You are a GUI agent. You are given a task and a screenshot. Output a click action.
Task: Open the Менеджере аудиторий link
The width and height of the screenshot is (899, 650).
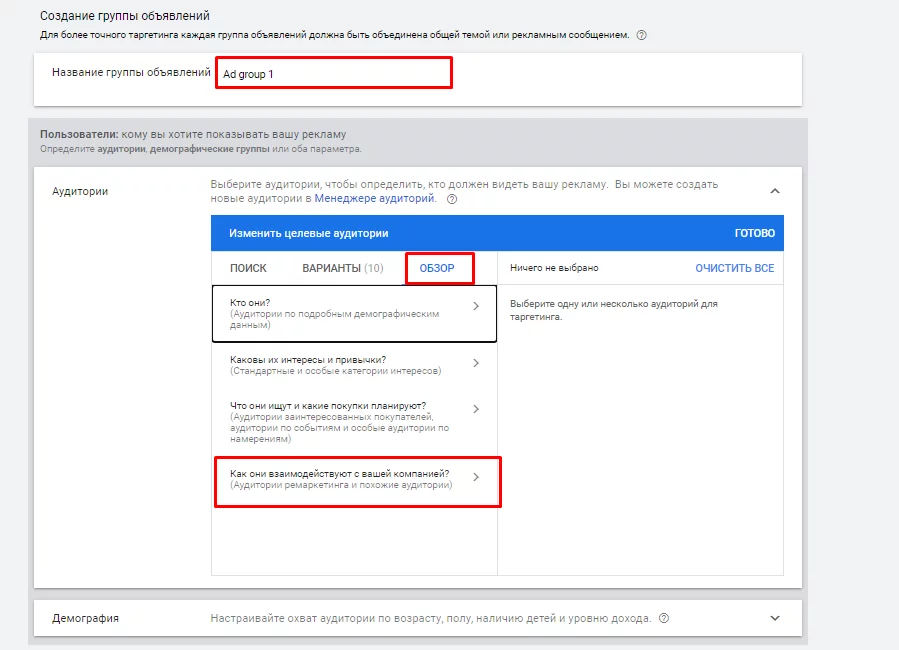pos(374,198)
